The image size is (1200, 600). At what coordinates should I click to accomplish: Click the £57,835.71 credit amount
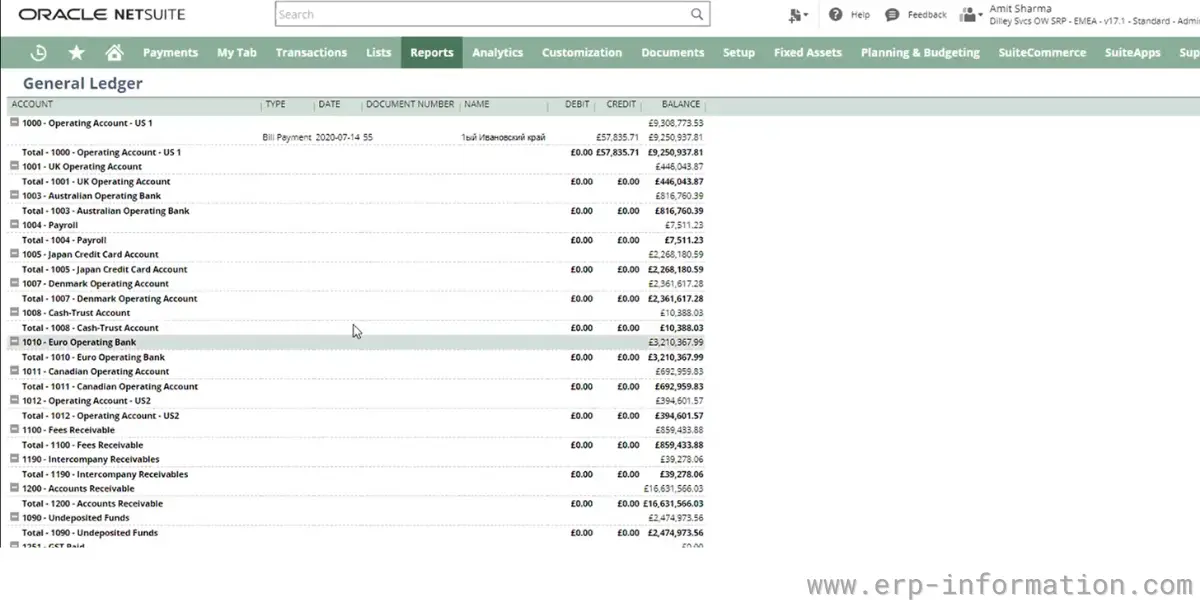617,137
